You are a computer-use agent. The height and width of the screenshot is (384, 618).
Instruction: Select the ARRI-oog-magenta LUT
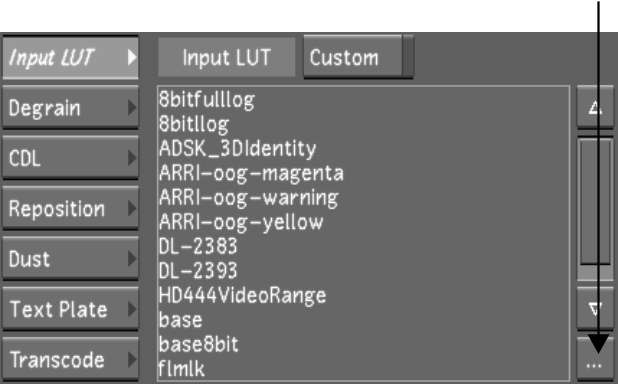[x=251, y=173]
